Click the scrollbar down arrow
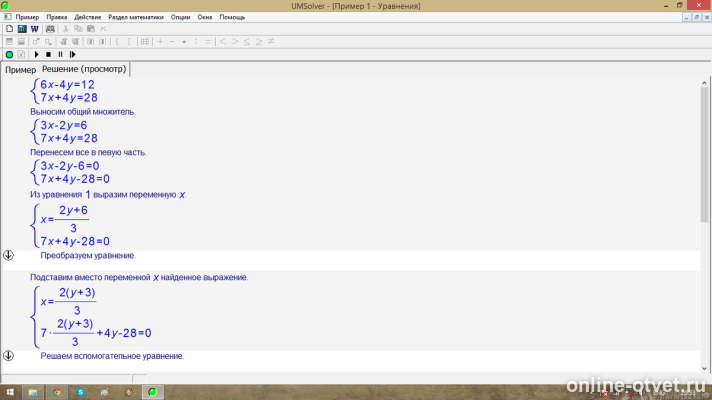 pyautogui.click(x=704, y=368)
